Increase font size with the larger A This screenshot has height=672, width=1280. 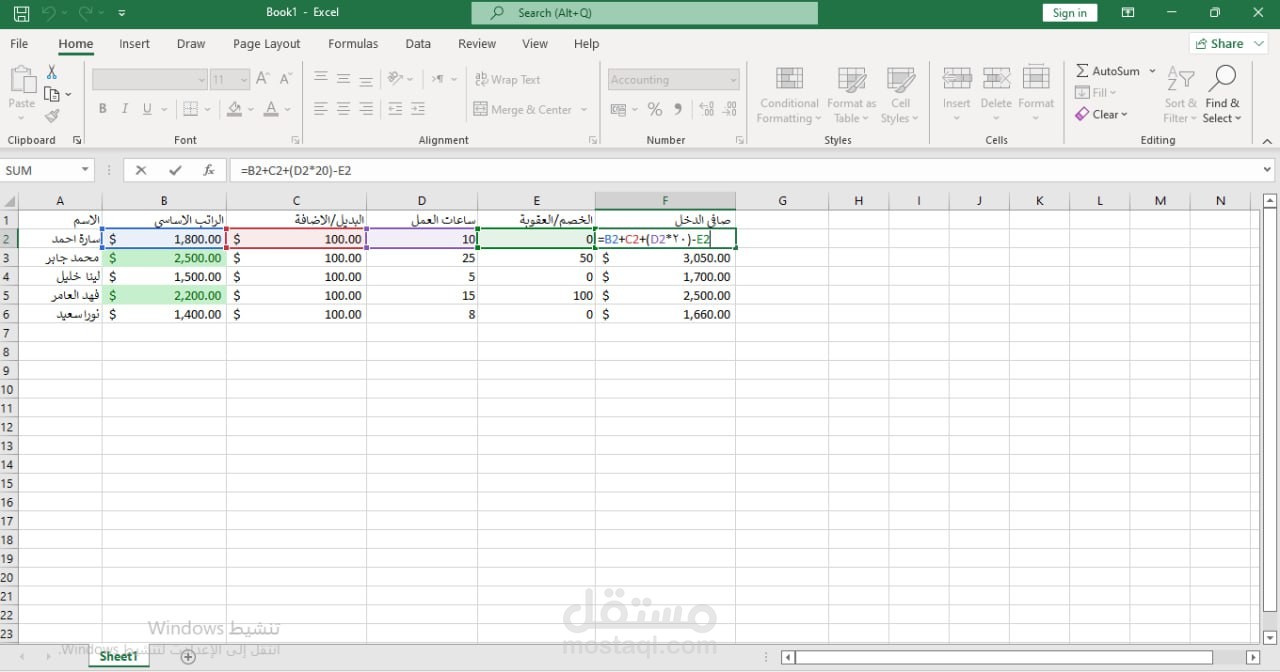(x=263, y=79)
